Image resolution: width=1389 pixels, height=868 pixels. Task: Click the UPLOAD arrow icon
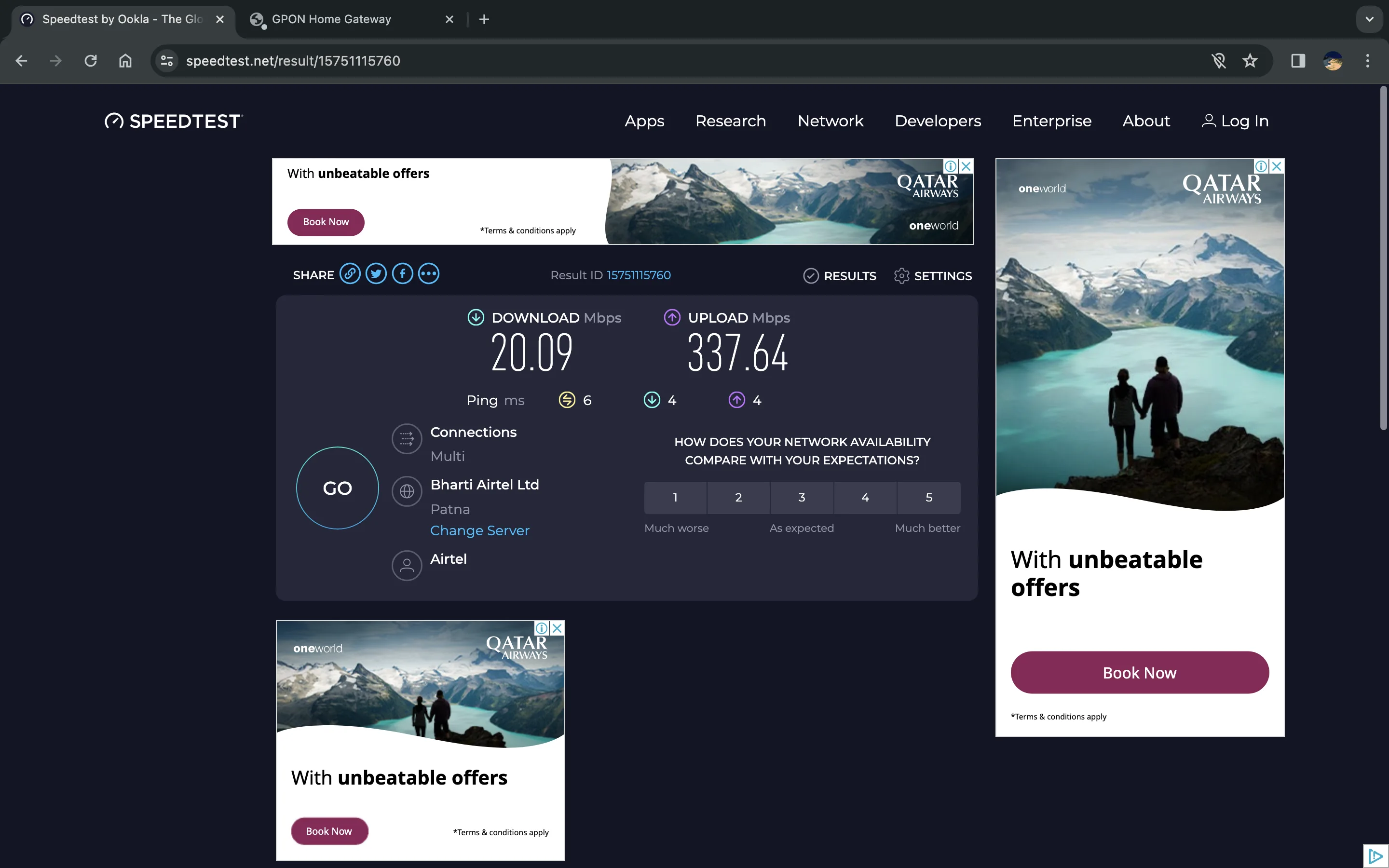tap(672, 317)
